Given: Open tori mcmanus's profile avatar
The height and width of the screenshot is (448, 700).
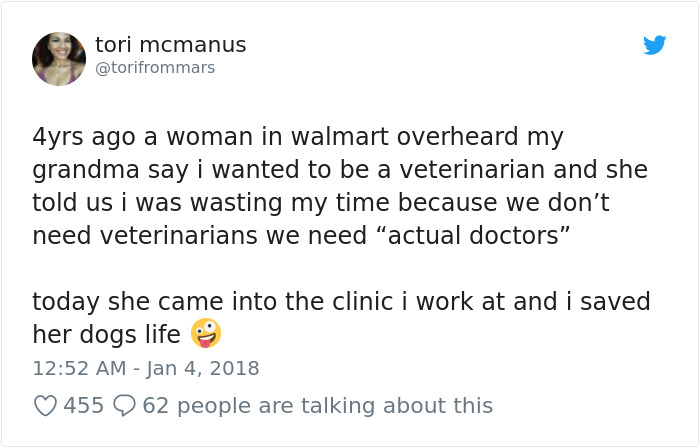Looking at the screenshot, I should 59,58.
